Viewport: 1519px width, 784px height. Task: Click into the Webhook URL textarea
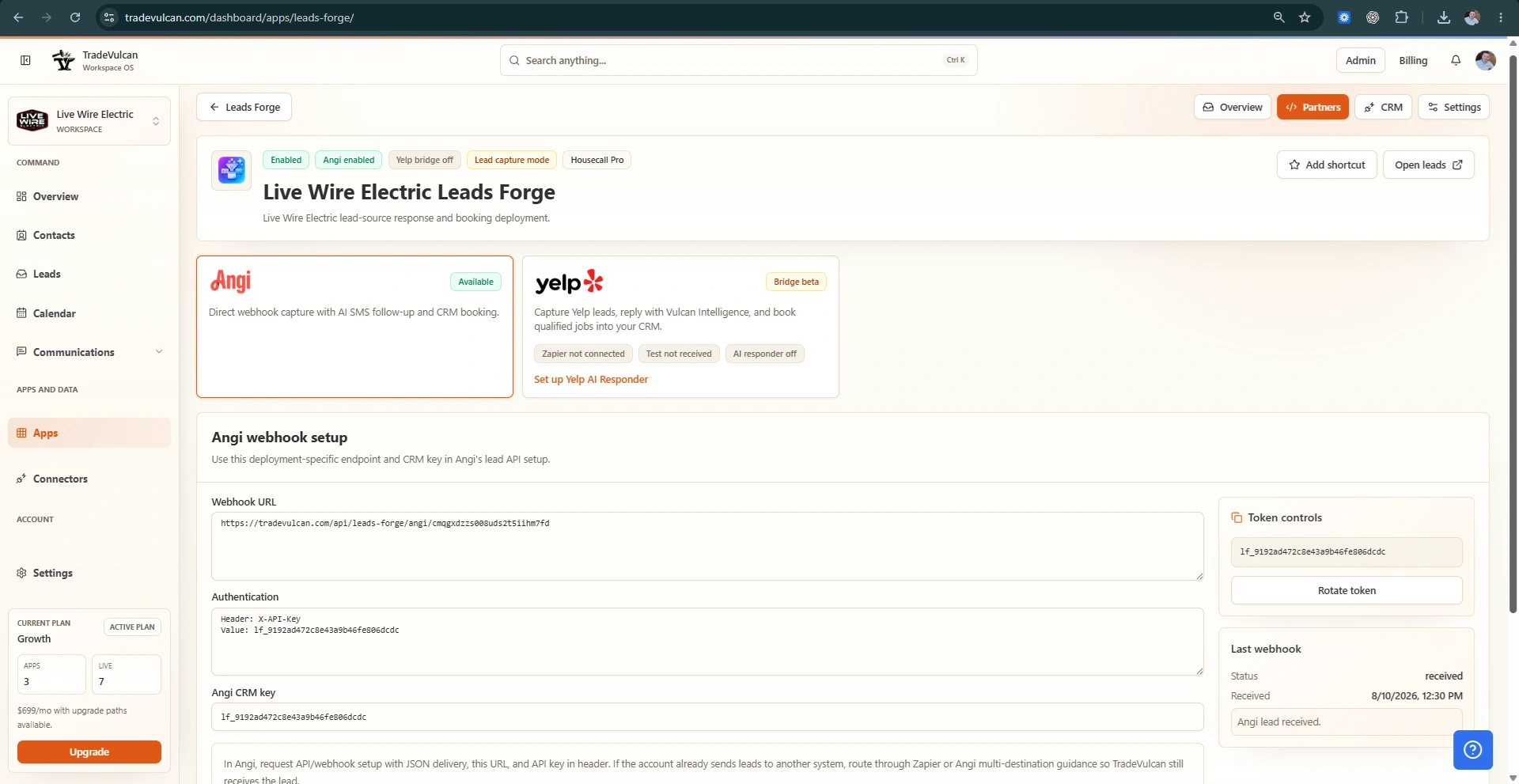point(707,546)
